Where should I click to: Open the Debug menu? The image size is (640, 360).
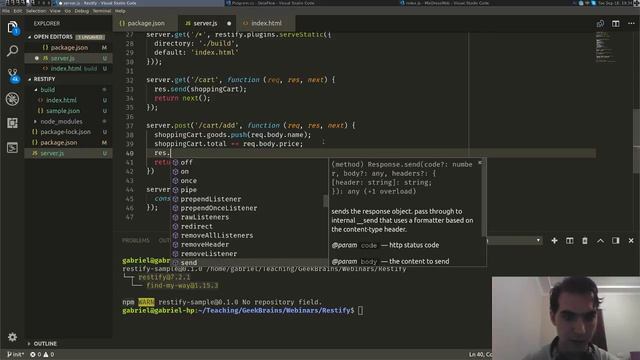(x=82, y=11)
